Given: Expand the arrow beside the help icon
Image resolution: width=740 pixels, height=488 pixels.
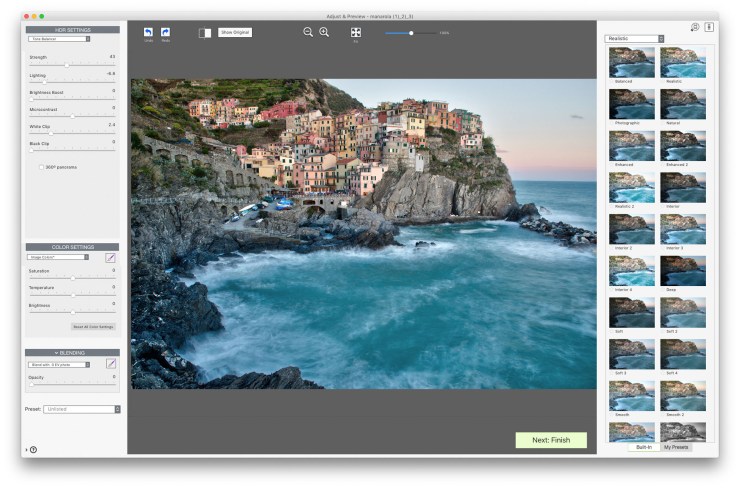Looking at the screenshot, I should [26, 450].
